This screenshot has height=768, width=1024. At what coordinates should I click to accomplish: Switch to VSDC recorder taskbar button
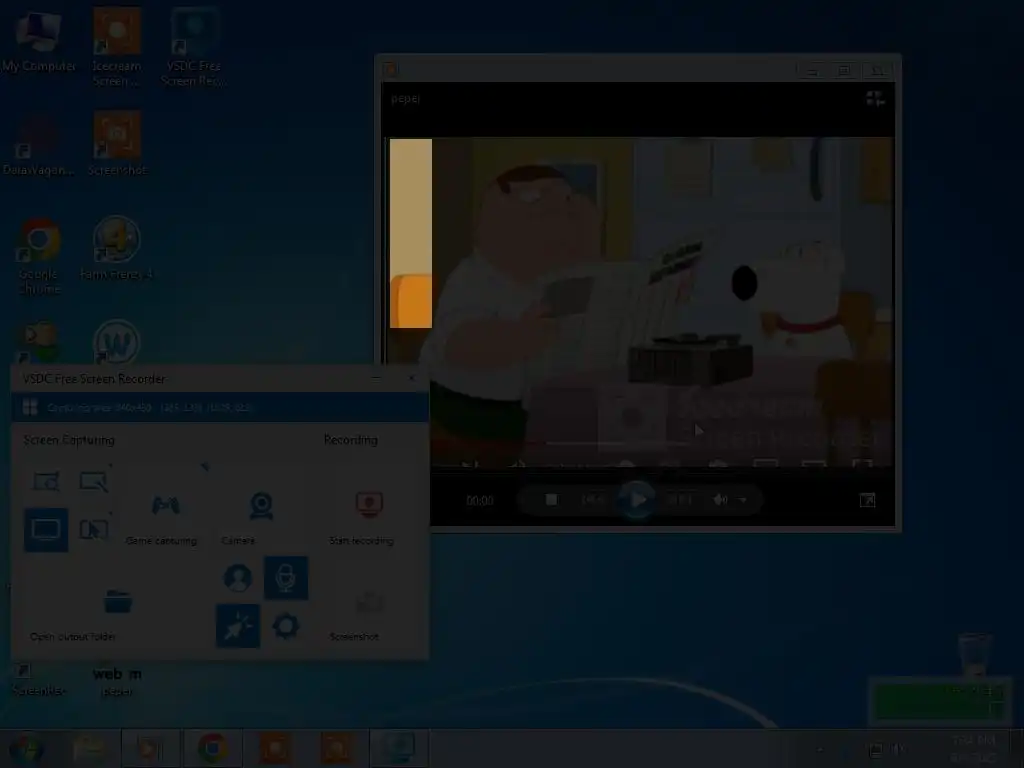click(x=399, y=748)
